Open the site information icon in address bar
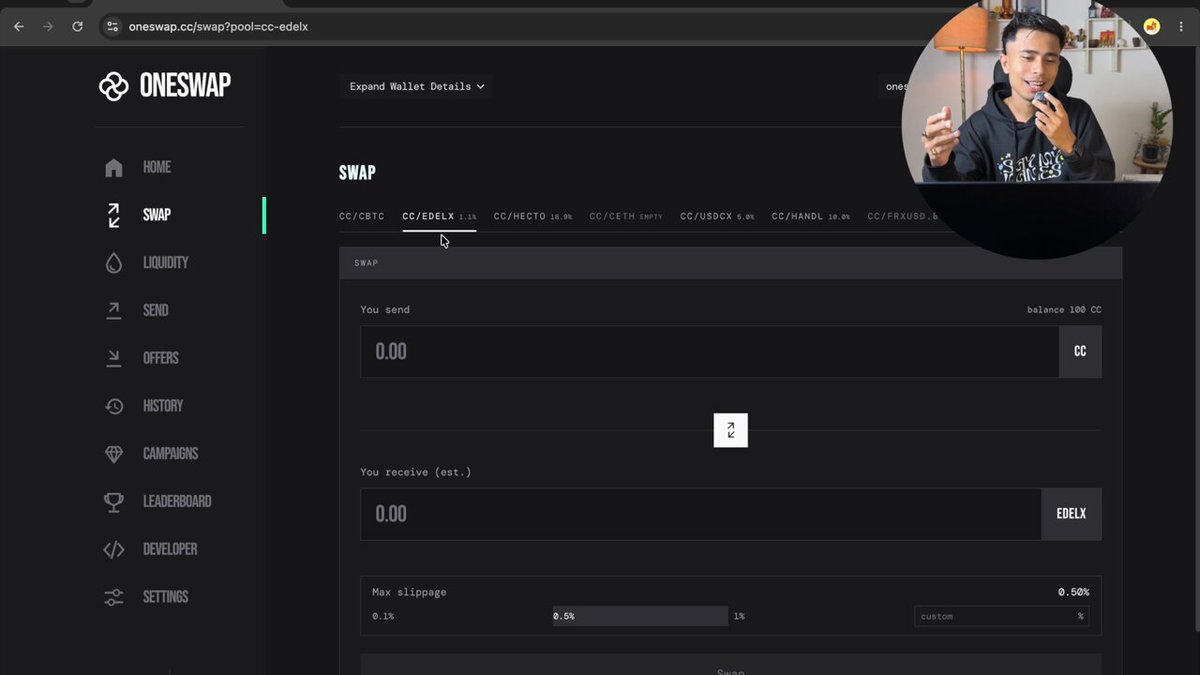 (113, 26)
